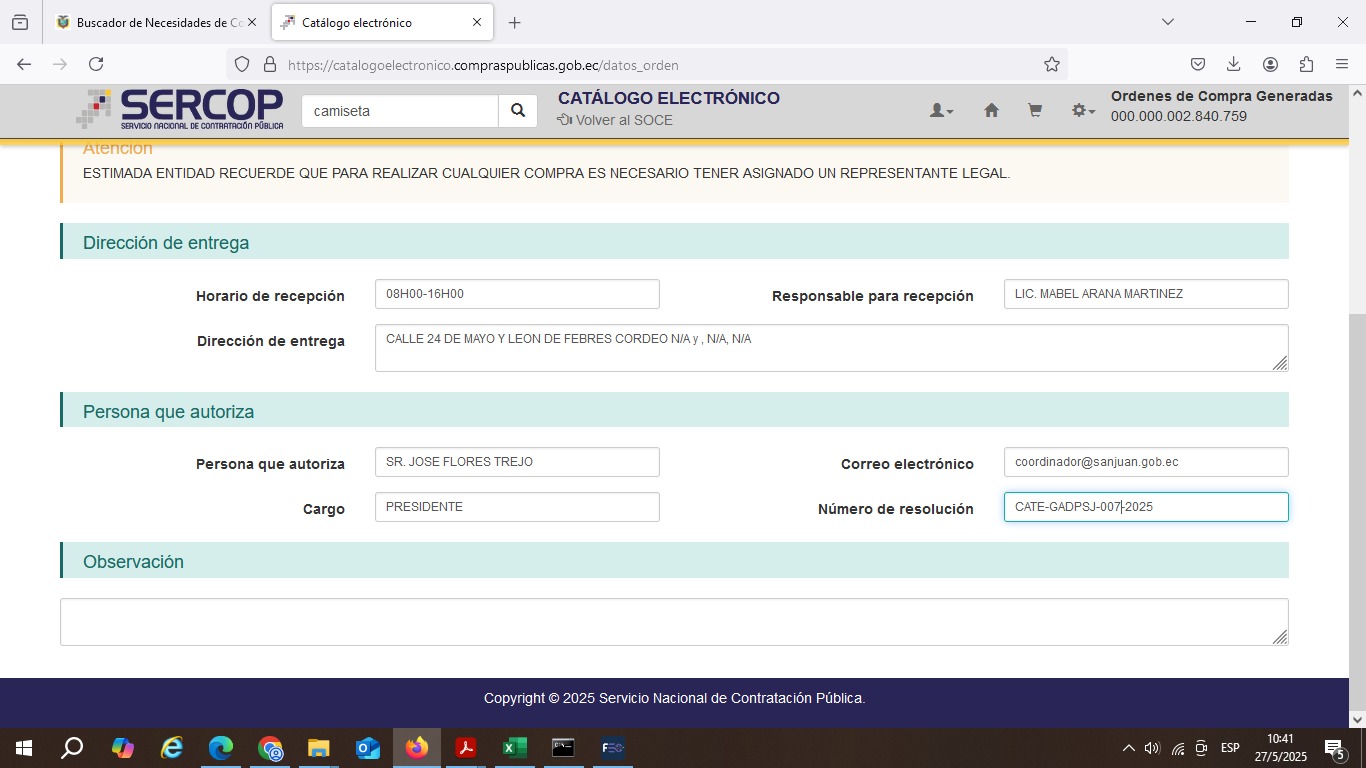This screenshot has width=1366, height=768.
Task: Open Firefox downloads panel
Action: pos(1233,65)
